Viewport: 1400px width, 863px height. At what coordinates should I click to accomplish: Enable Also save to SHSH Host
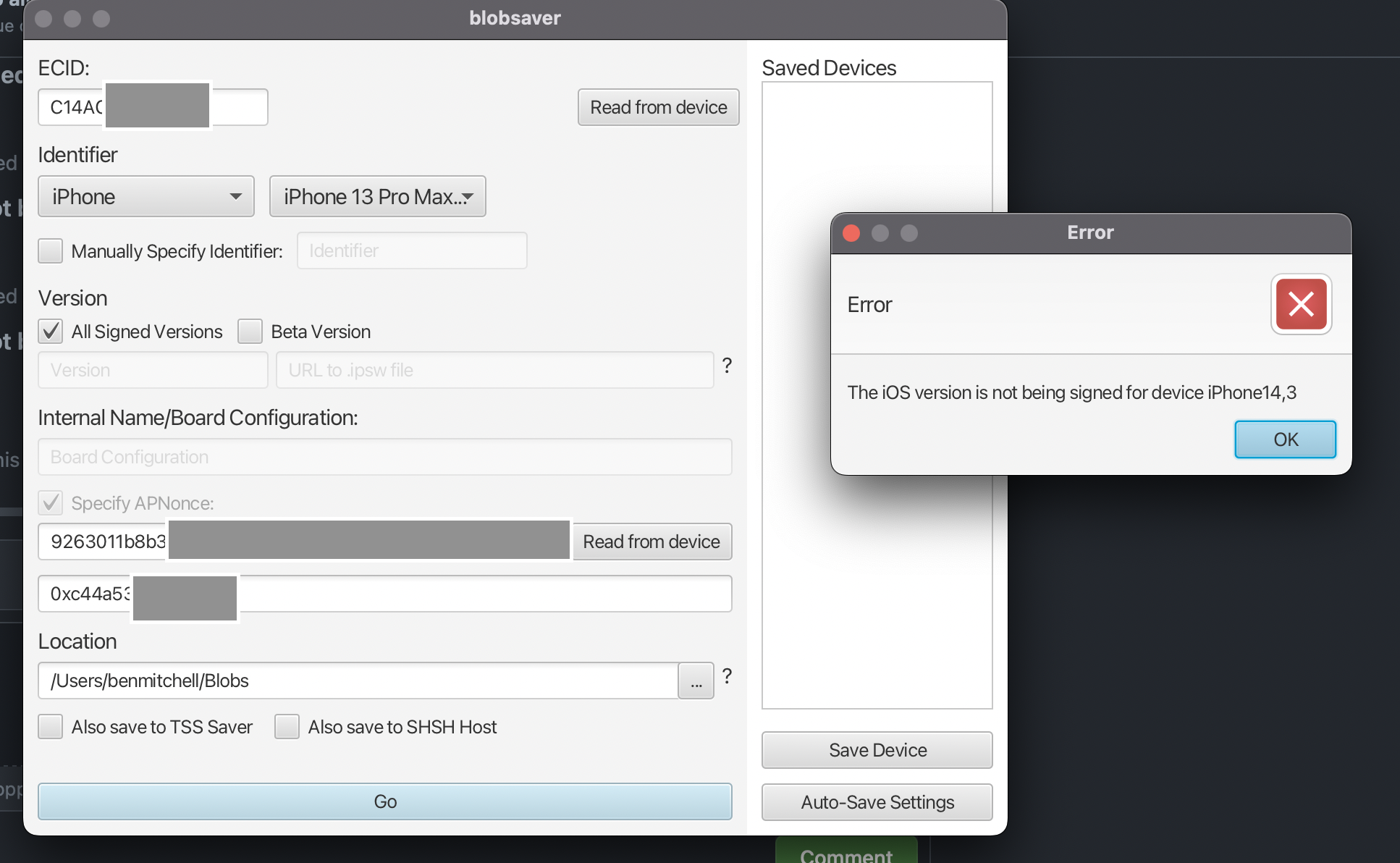(287, 727)
